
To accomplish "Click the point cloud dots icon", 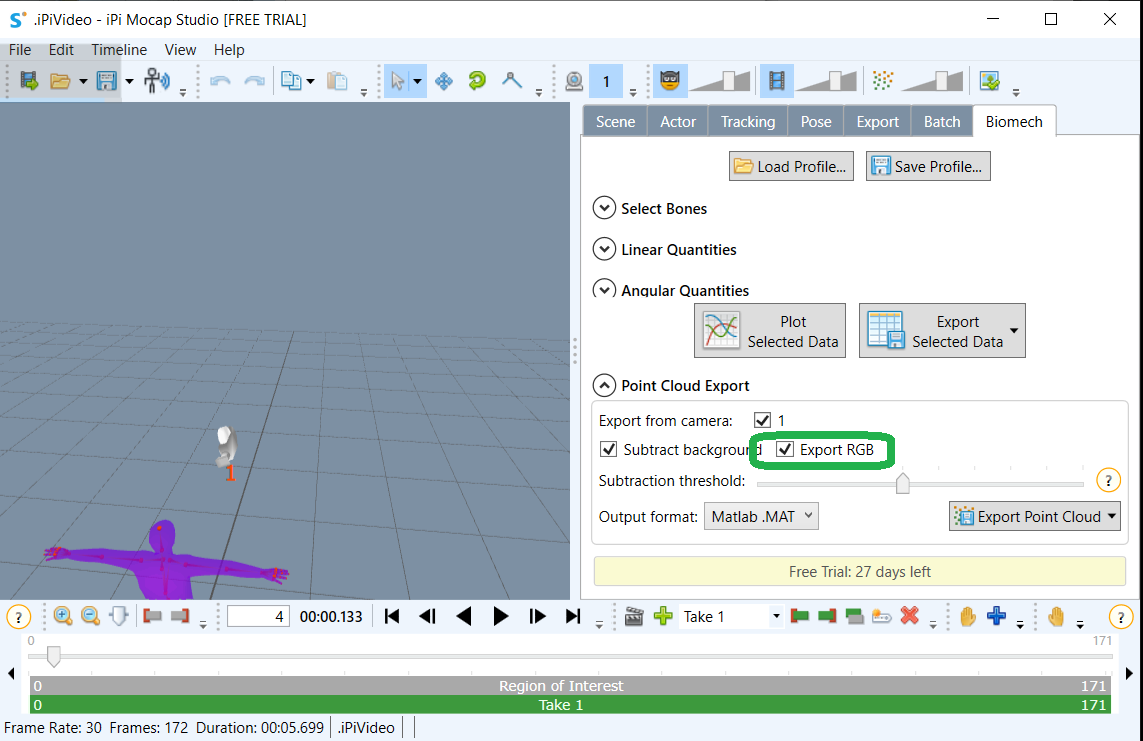I will click(x=883, y=80).
